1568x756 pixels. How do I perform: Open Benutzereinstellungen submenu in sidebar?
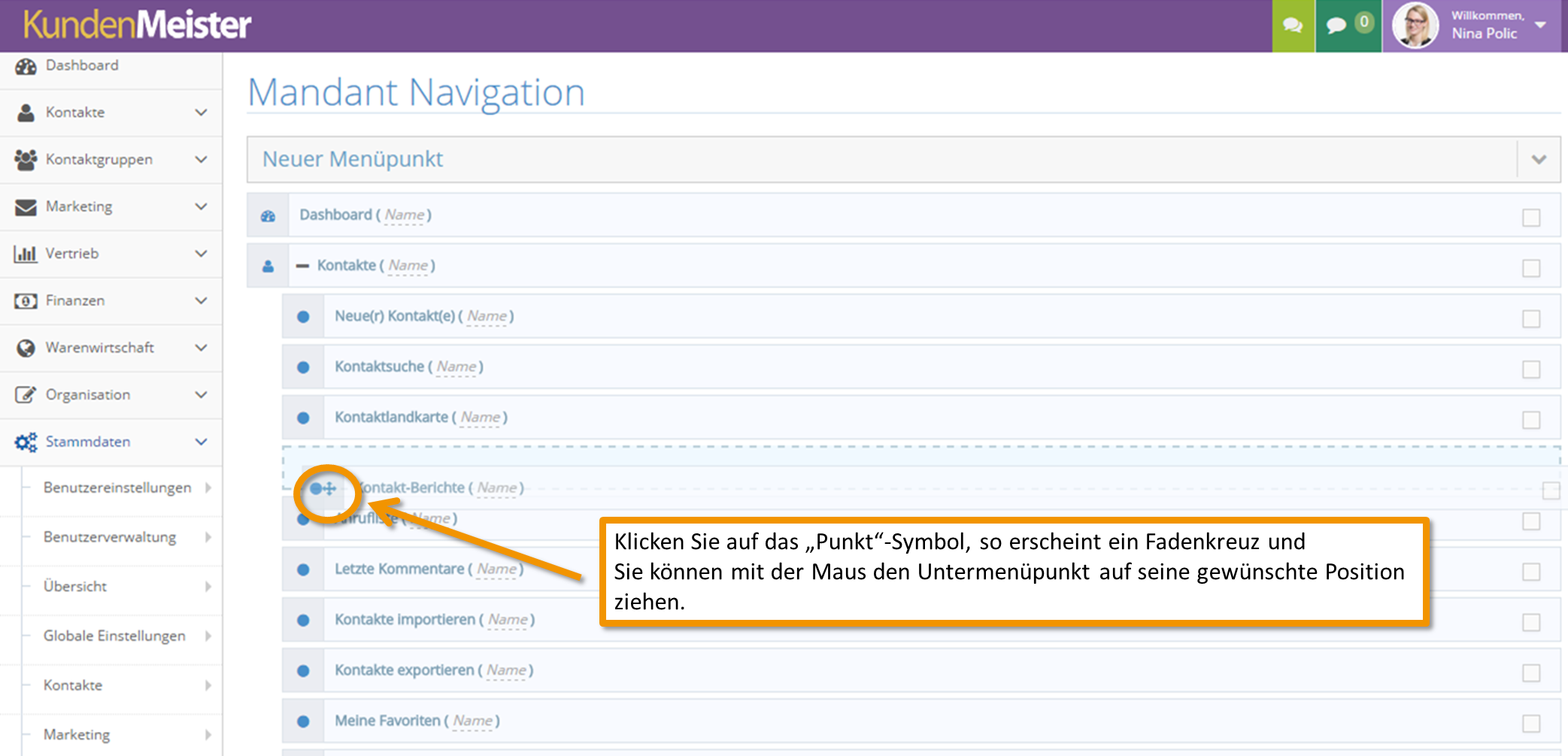point(117,487)
